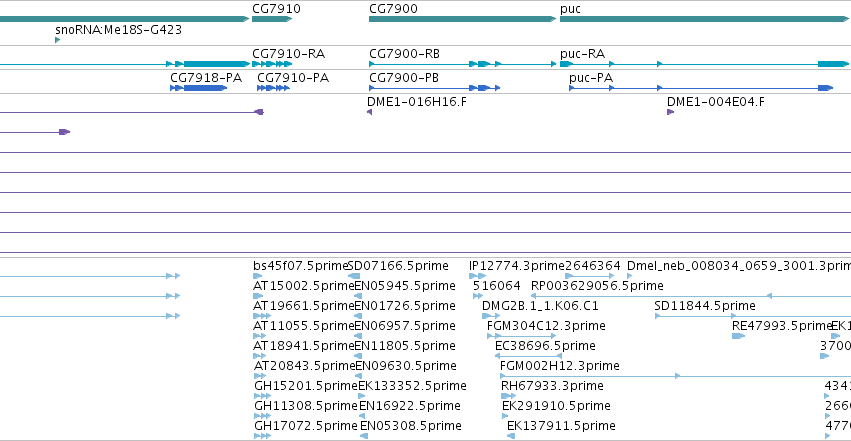The image size is (851, 441).
Task: Select the puc-RA transcript label
Action: click(x=582, y=54)
